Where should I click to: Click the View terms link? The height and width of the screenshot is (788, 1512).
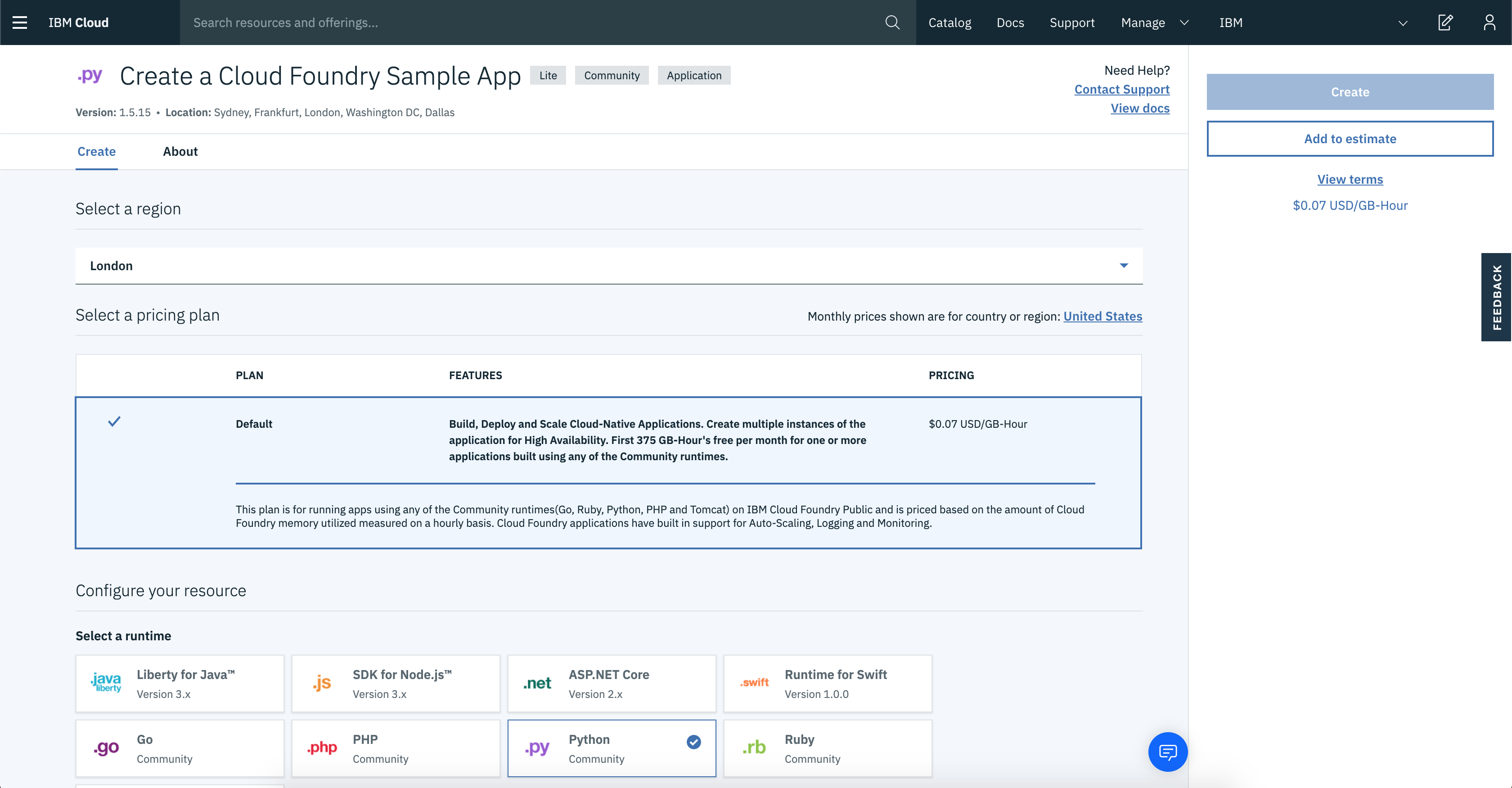(x=1350, y=179)
